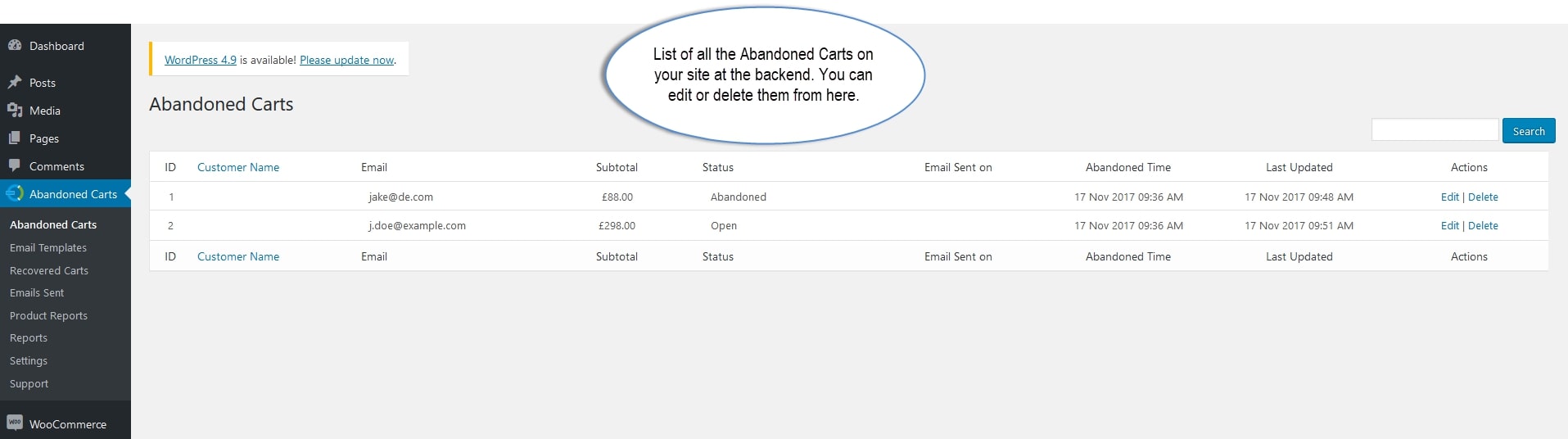Click the WordPress 4.9 link

tap(201, 60)
